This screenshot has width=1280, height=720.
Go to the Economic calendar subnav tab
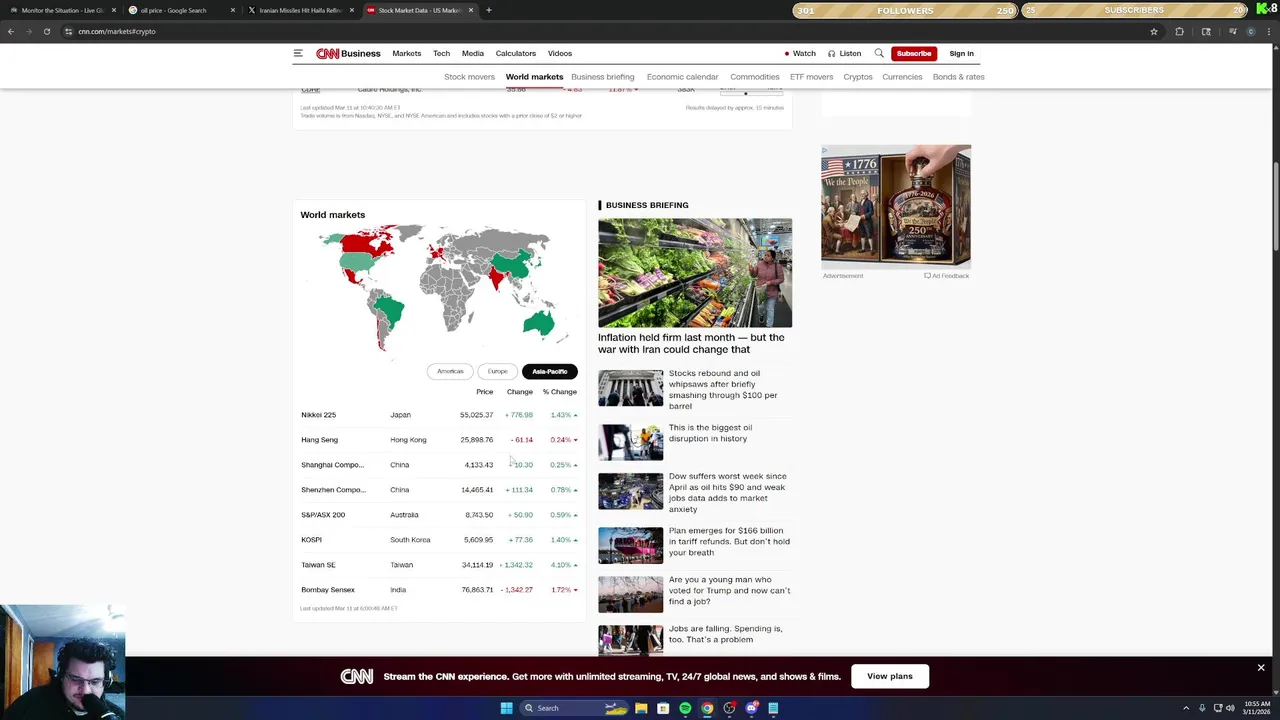[682, 77]
